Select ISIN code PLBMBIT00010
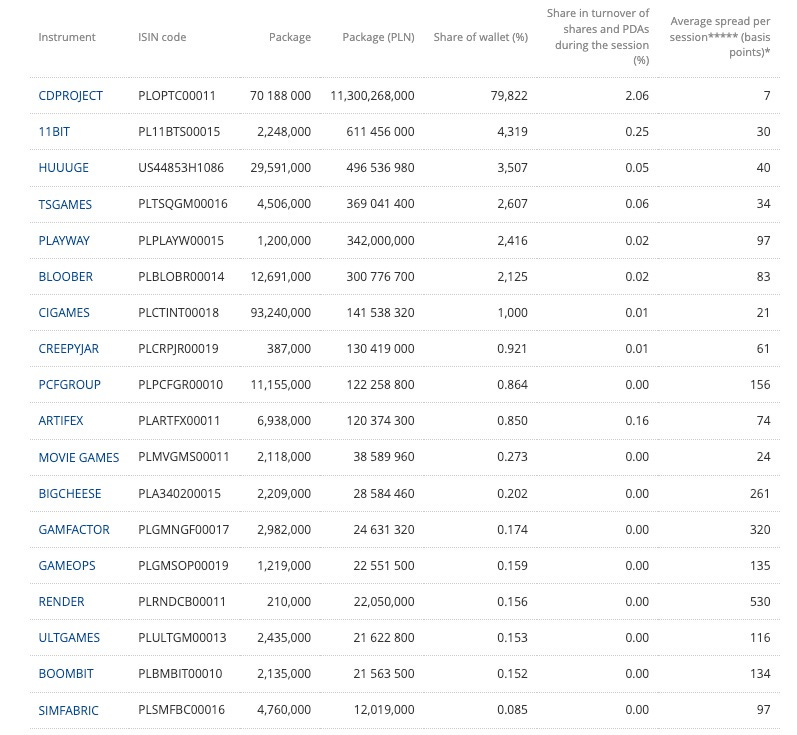Image resolution: width=797 pixels, height=735 pixels. 180,674
